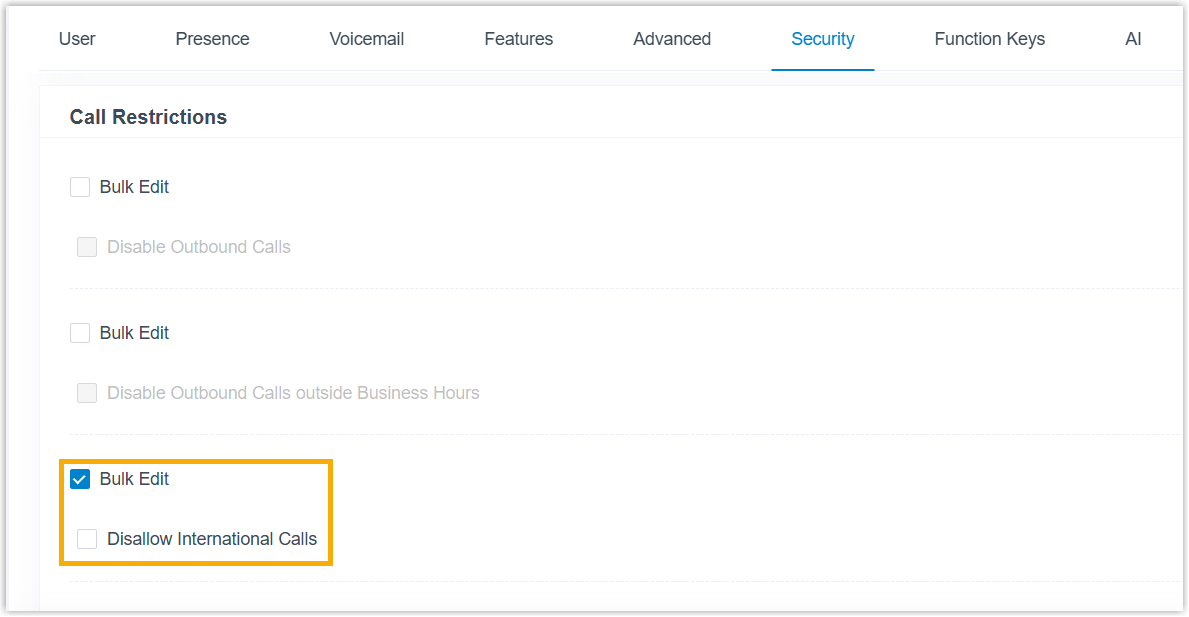The height and width of the screenshot is (617, 1189).
Task: Switch to the Function Keys tab
Action: tap(989, 39)
